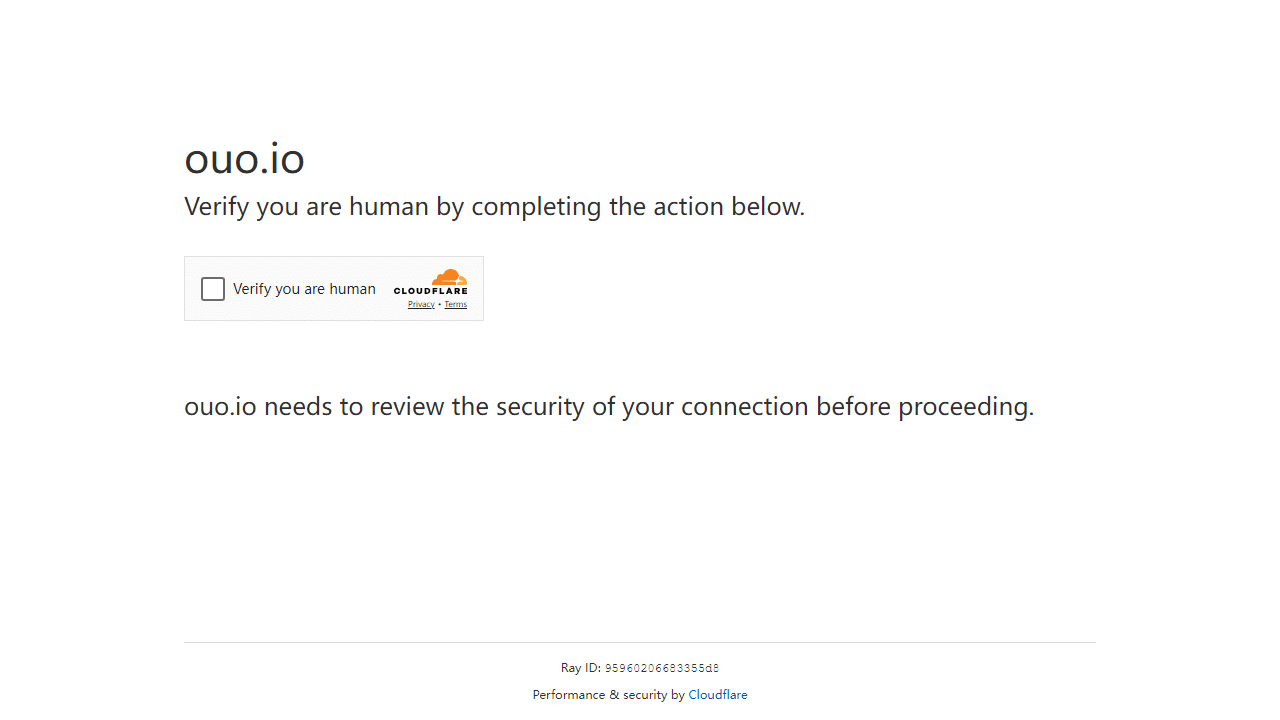Click the word "below." in the subtitle

coord(768,207)
